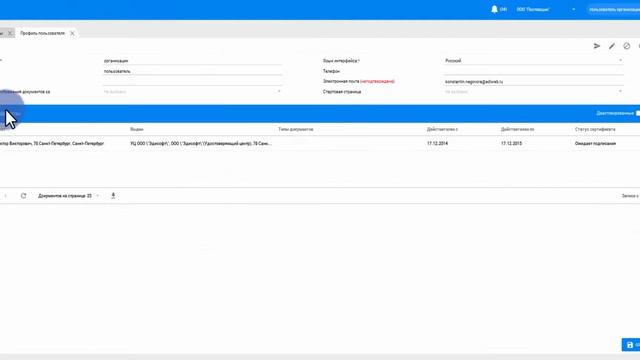Click the pencil edit icon
640x360 pixels.
[612, 46]
